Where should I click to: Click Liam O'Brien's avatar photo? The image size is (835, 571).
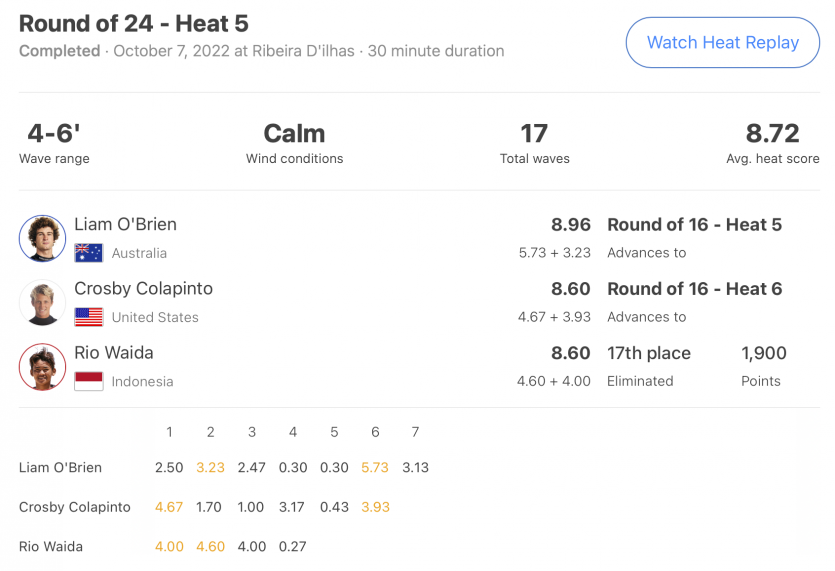[42, 238]
